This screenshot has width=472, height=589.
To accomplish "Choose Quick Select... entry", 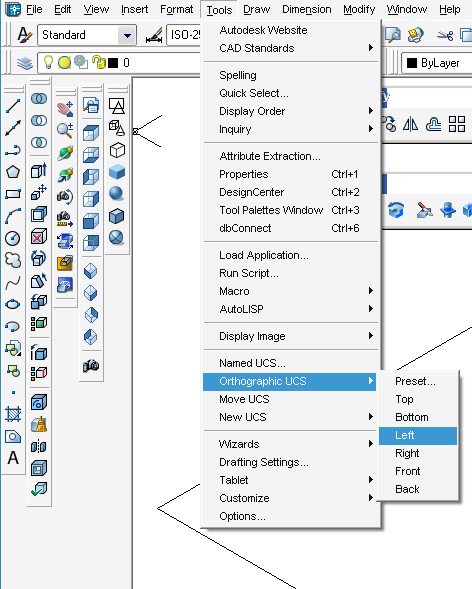I will (290, 93).
